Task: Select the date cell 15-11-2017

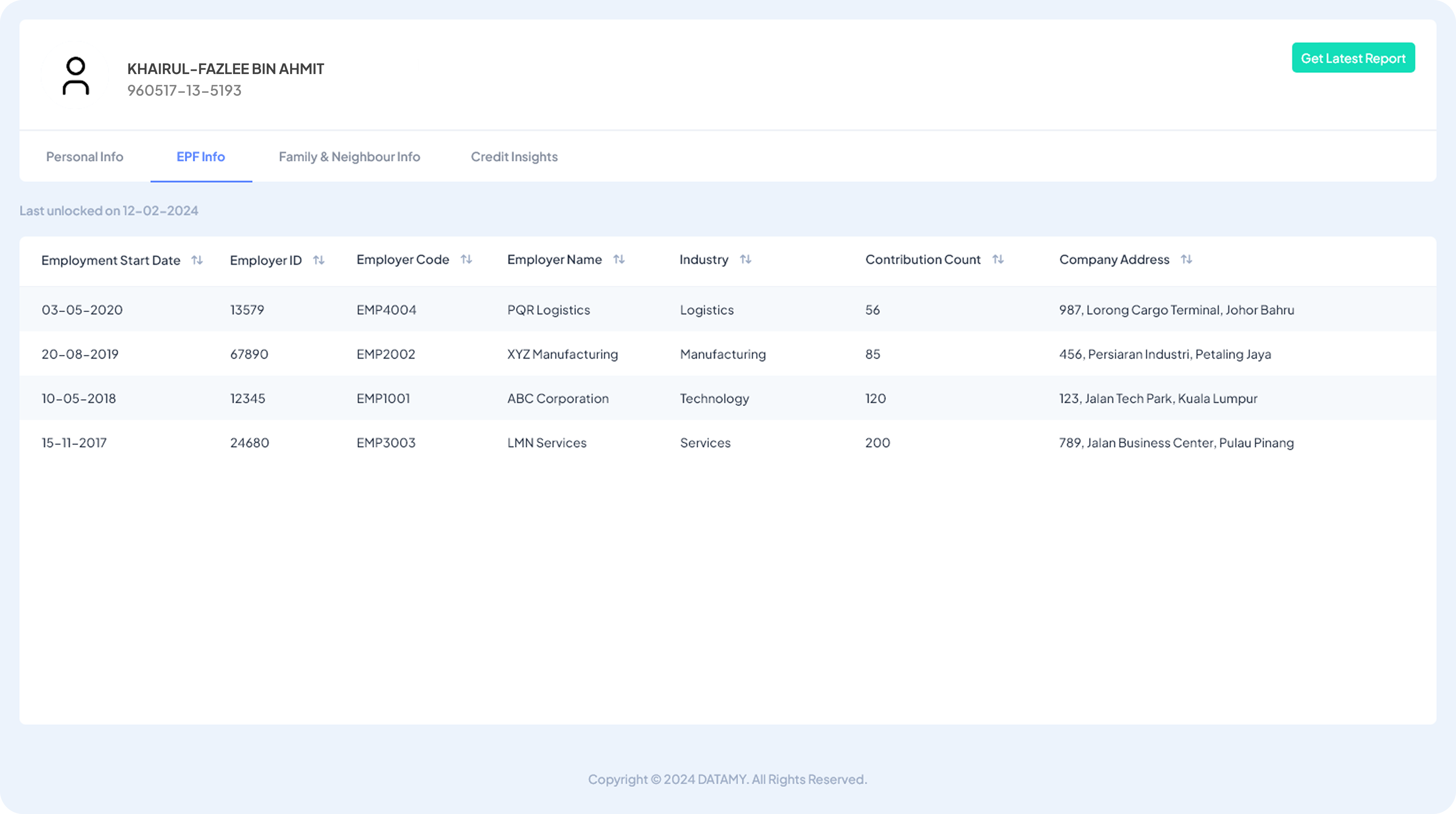Action: click(74, 443)
